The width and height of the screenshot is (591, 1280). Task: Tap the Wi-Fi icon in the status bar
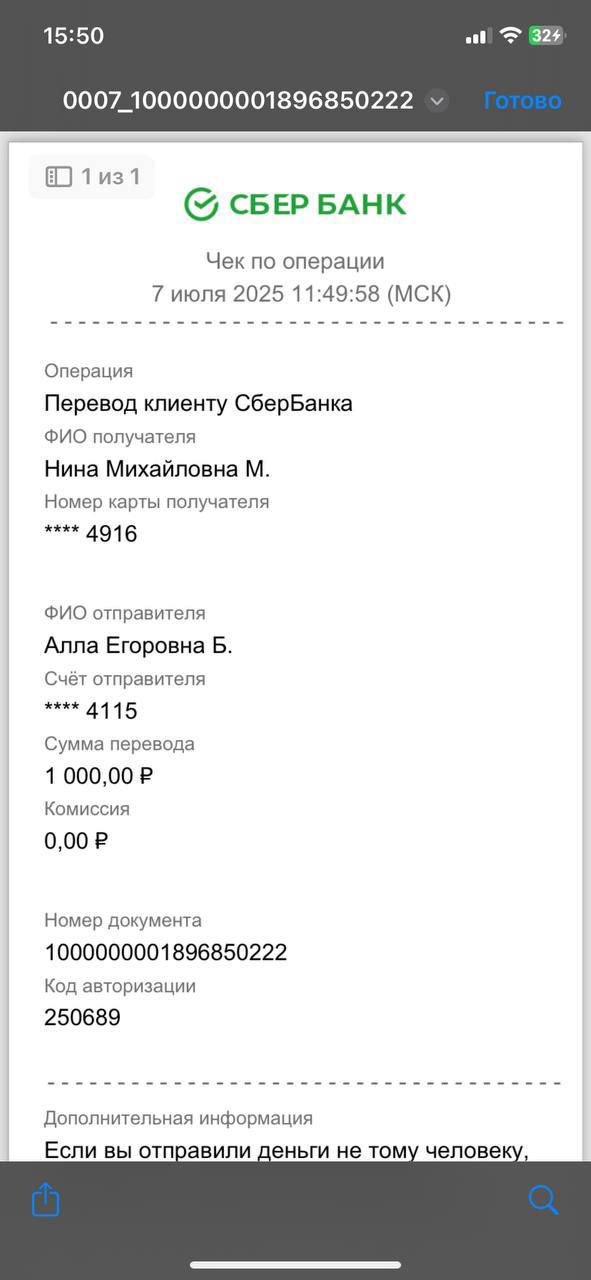[510, 36]
